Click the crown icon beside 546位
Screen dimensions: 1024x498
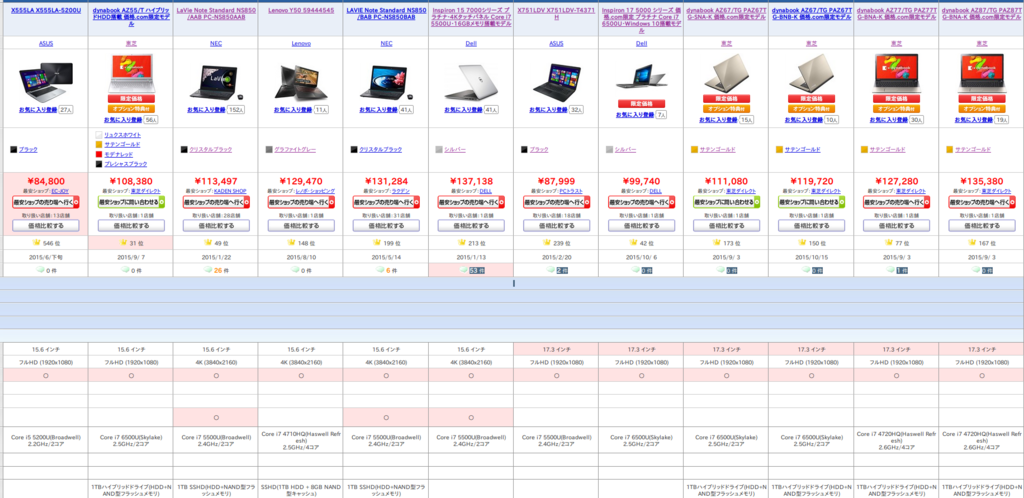37,243
